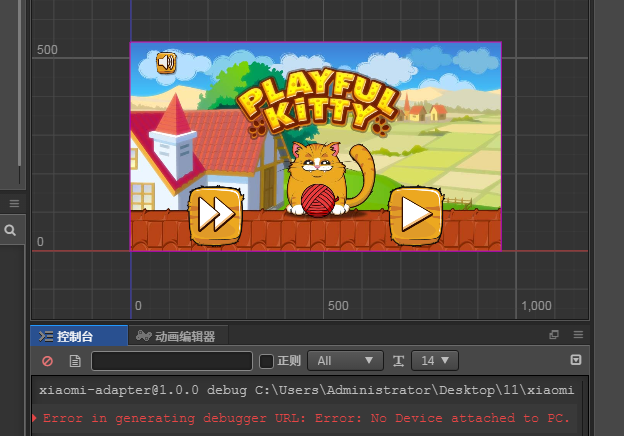Click the font size text icon

(398, 361)
